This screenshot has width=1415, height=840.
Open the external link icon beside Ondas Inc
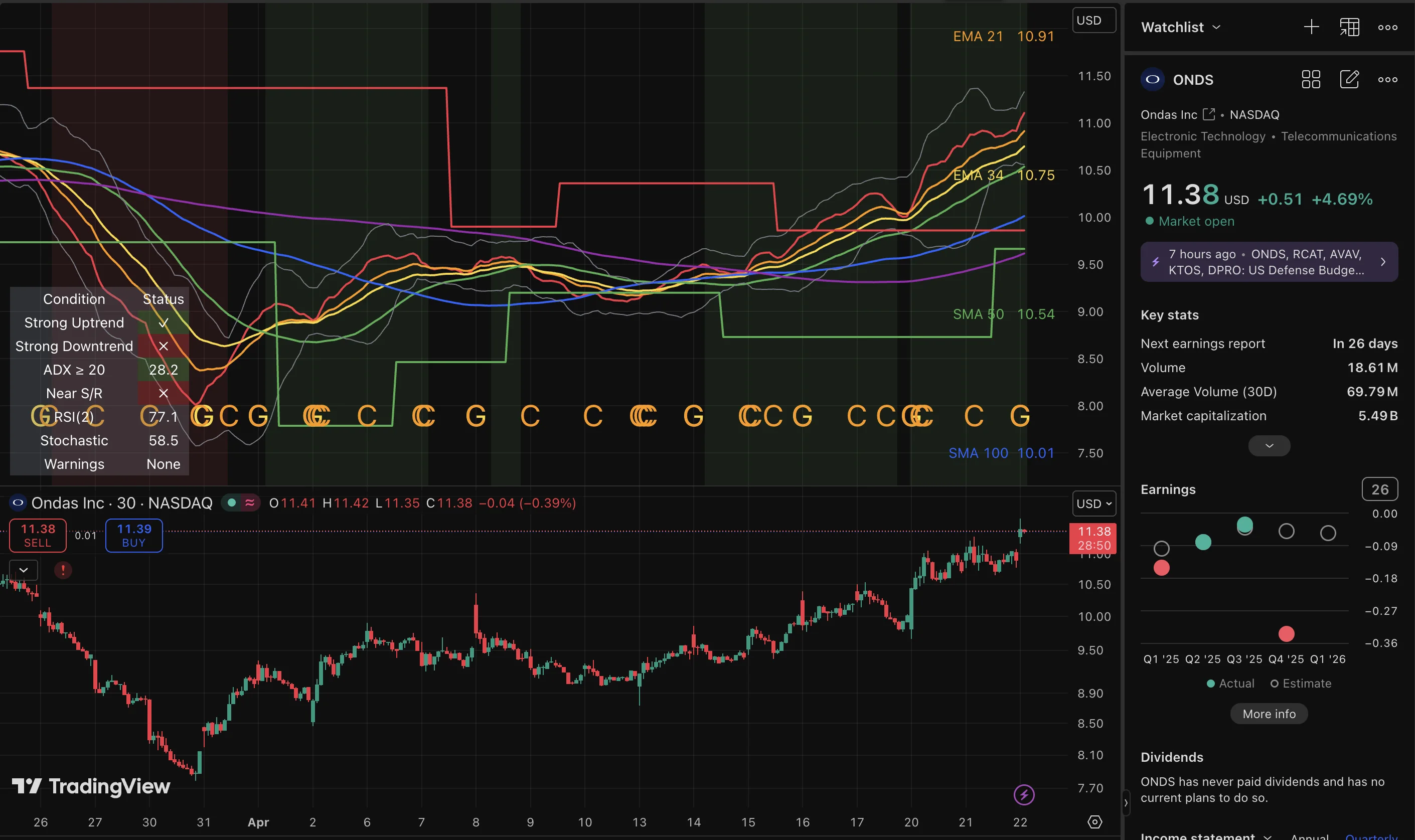(x=1208, y=114)
